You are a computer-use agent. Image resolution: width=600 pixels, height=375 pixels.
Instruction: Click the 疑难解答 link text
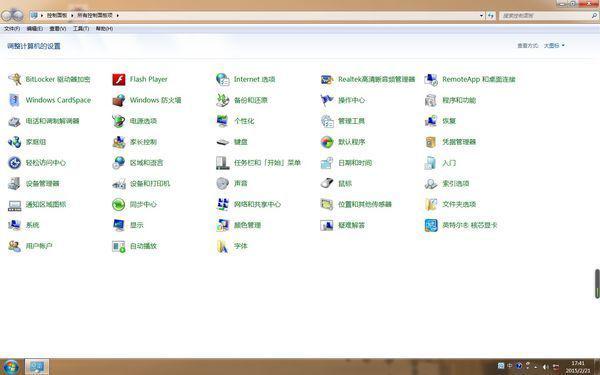point(352,225)
